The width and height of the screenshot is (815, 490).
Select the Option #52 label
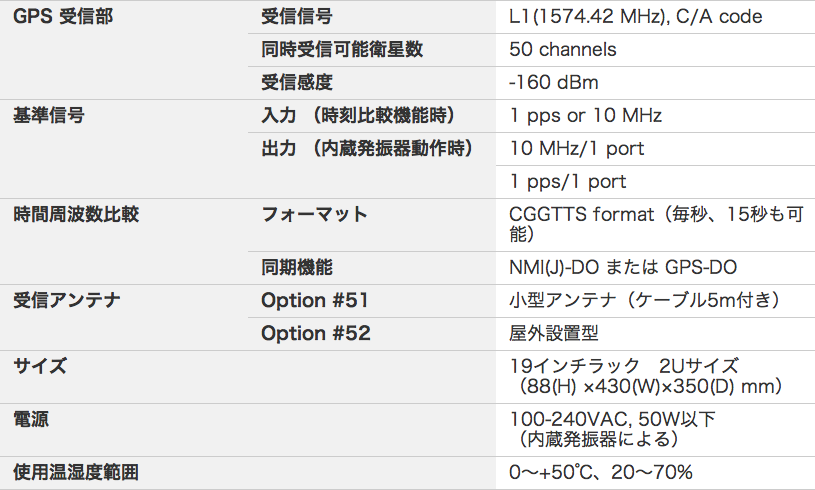316,333
